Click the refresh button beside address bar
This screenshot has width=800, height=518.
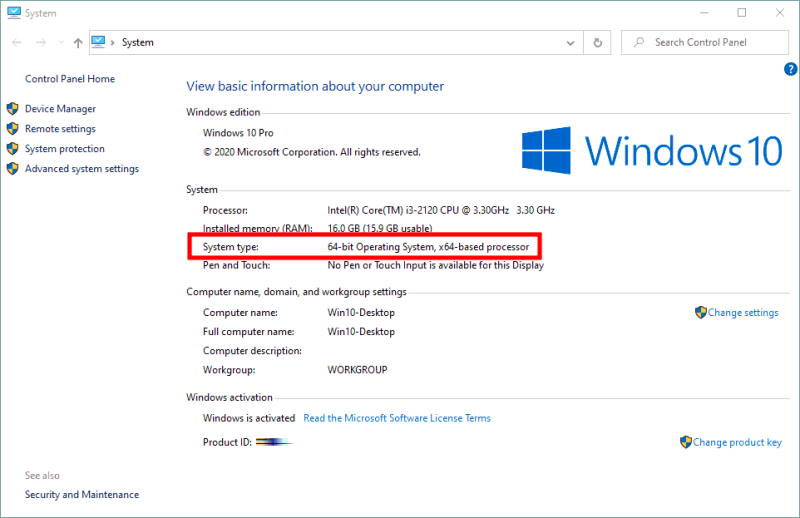[x=597, y=42]
